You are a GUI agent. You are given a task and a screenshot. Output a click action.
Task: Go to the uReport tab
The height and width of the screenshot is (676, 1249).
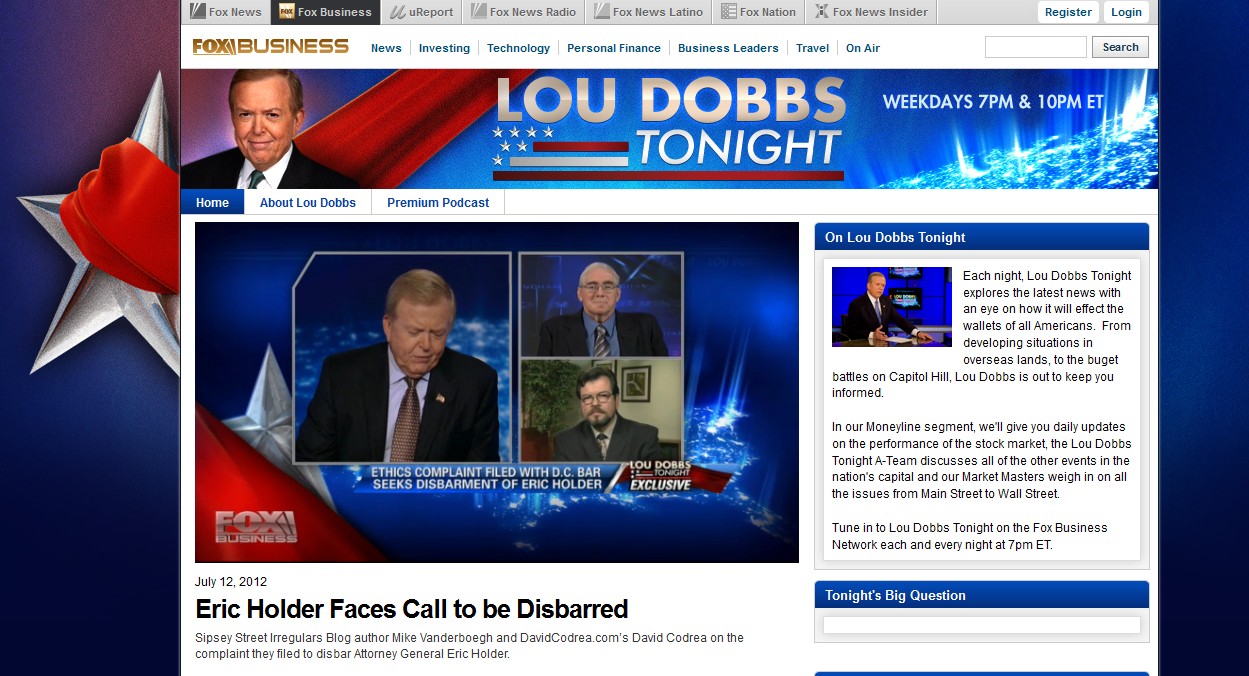point(421,12)
